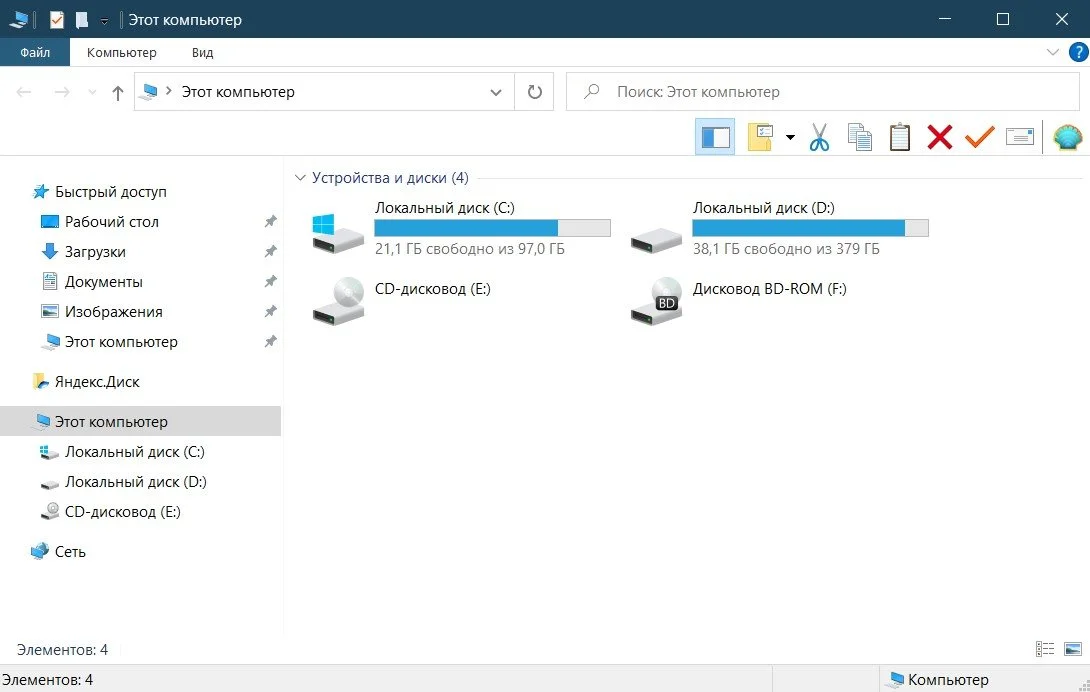Click the orange checkmark properties icon
The image size is (1090, 692).
(x=979, y=137)
